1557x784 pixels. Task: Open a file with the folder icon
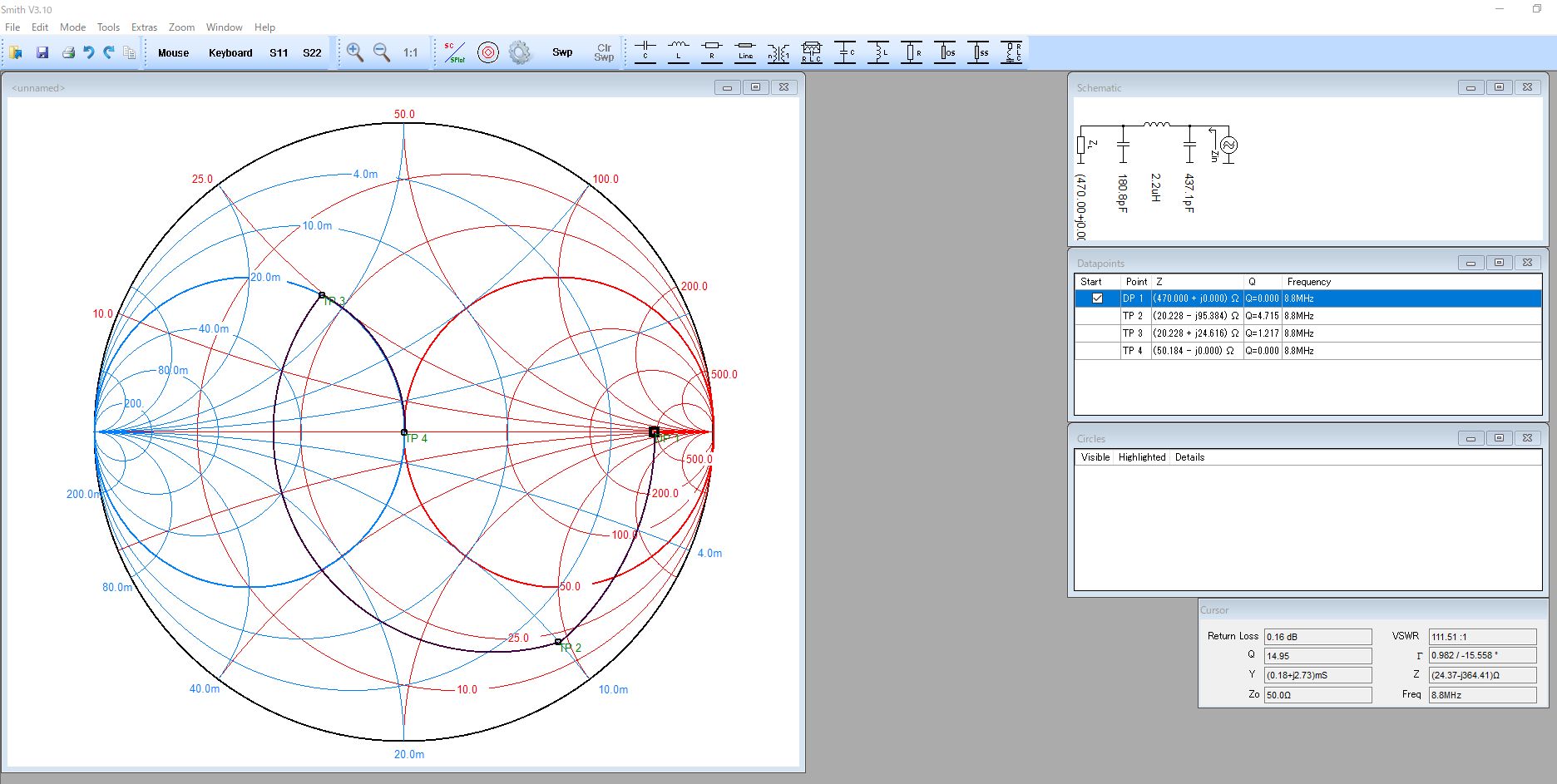(x=16, y=52)
